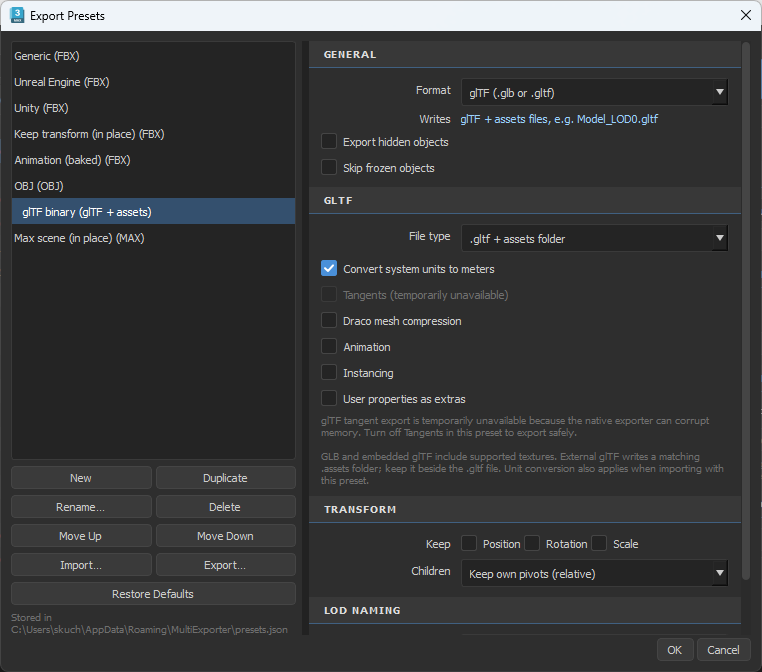
Task: Click the Cancel button
Action: [723, 650]
